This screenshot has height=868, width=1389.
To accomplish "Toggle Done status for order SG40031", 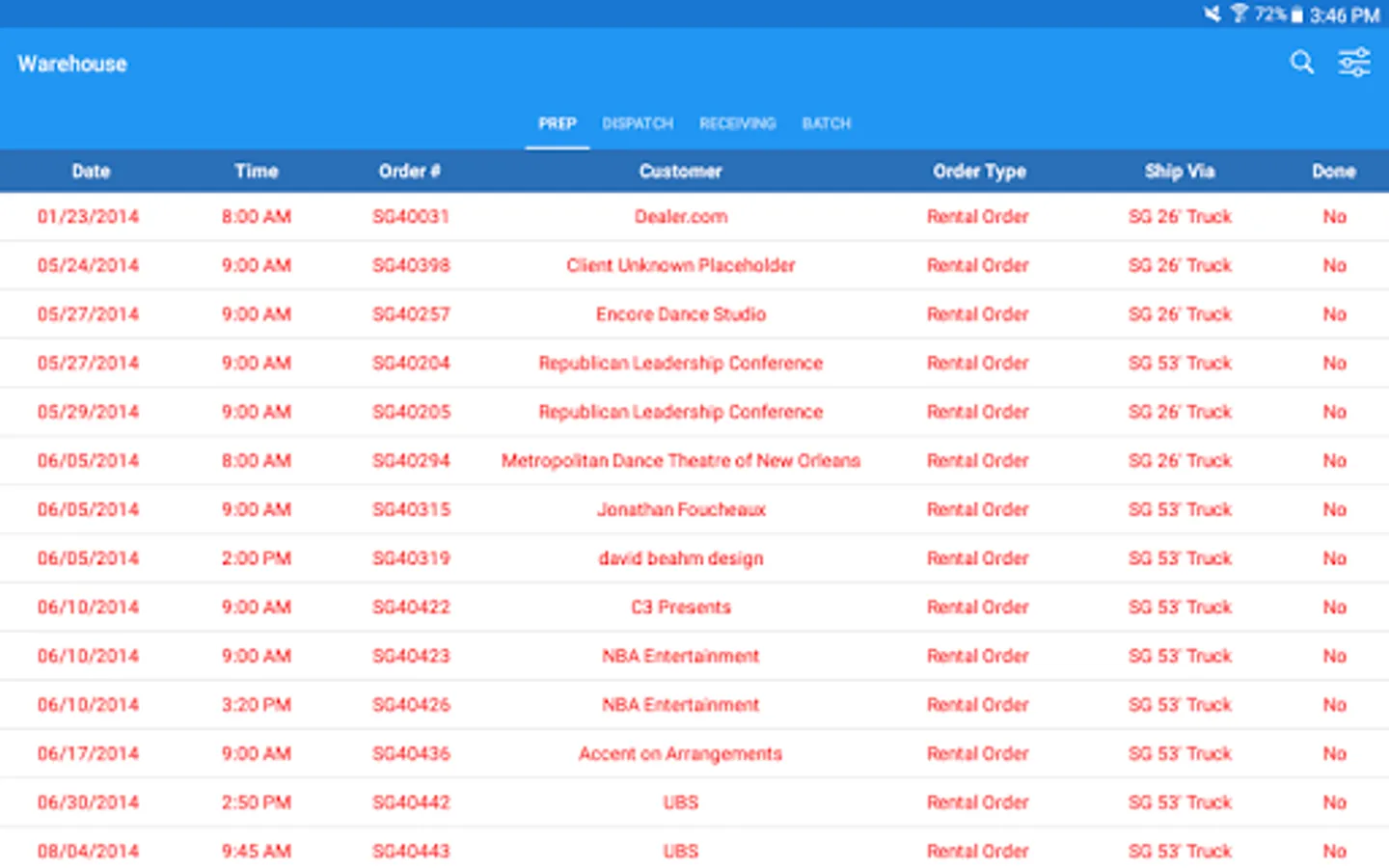I will (1334, 216).
